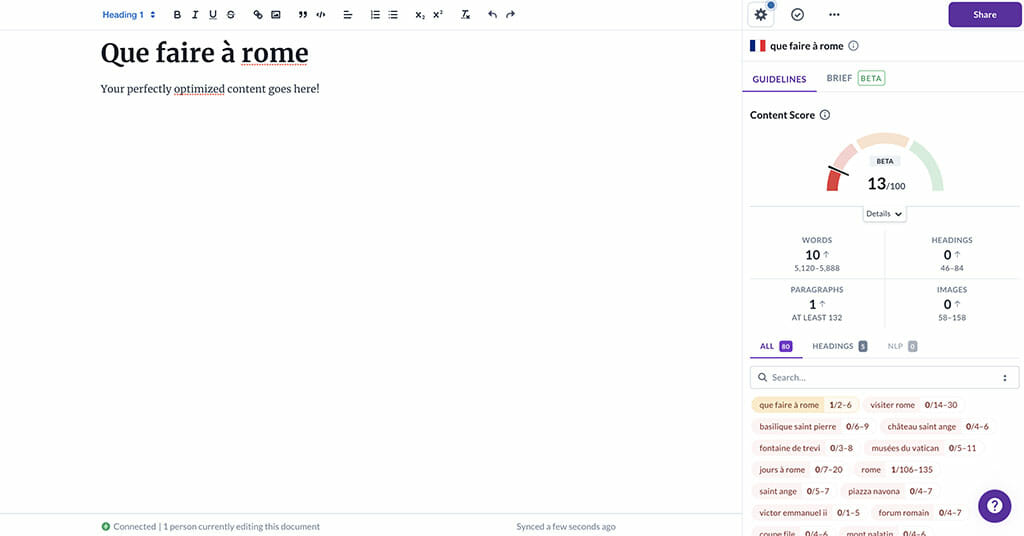
Task: Toggle strikethrough formatting
Action: (x=231, y=14)
